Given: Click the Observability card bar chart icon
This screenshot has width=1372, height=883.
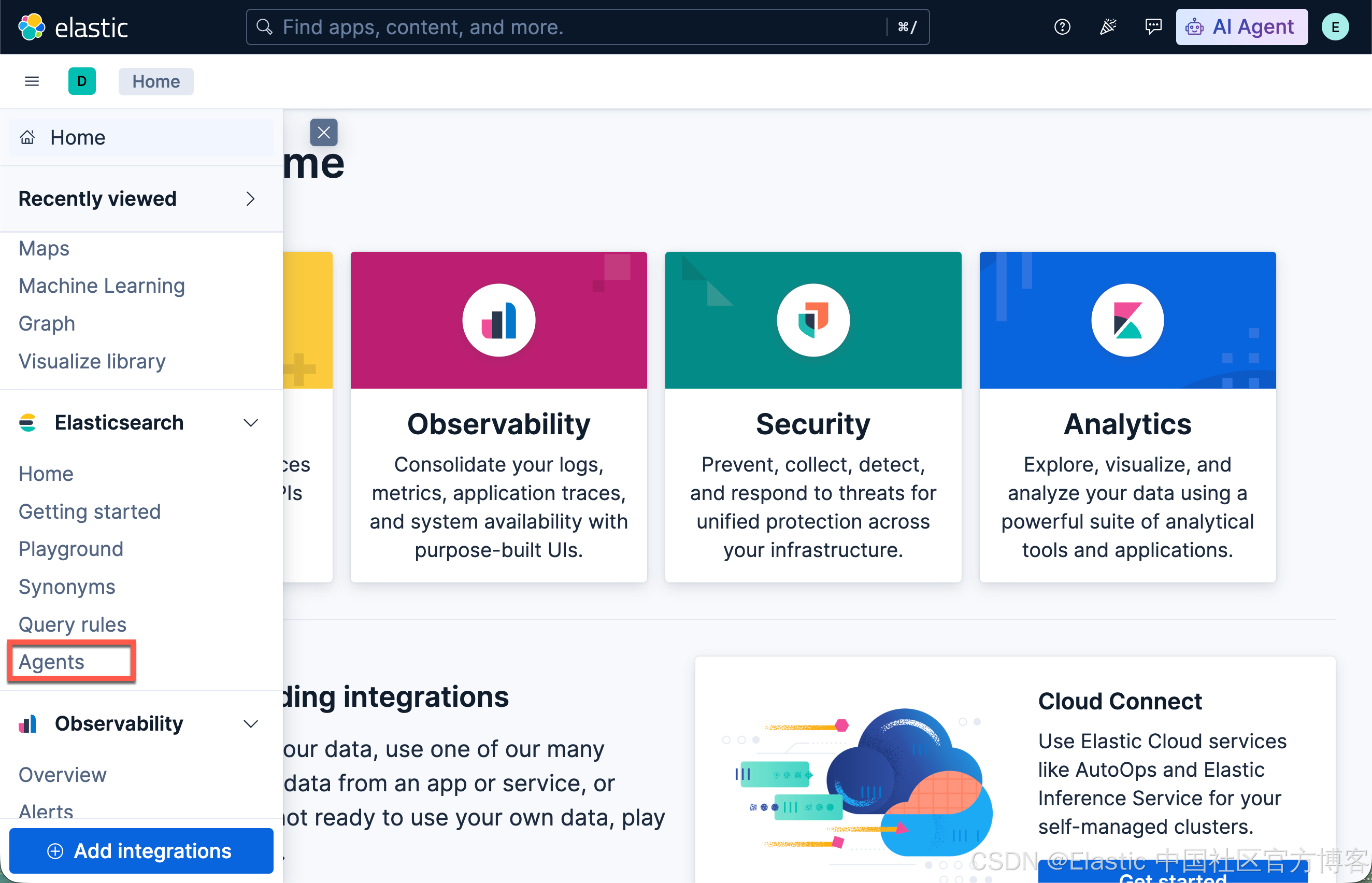Looking at the screenshot, I should 499,320.
